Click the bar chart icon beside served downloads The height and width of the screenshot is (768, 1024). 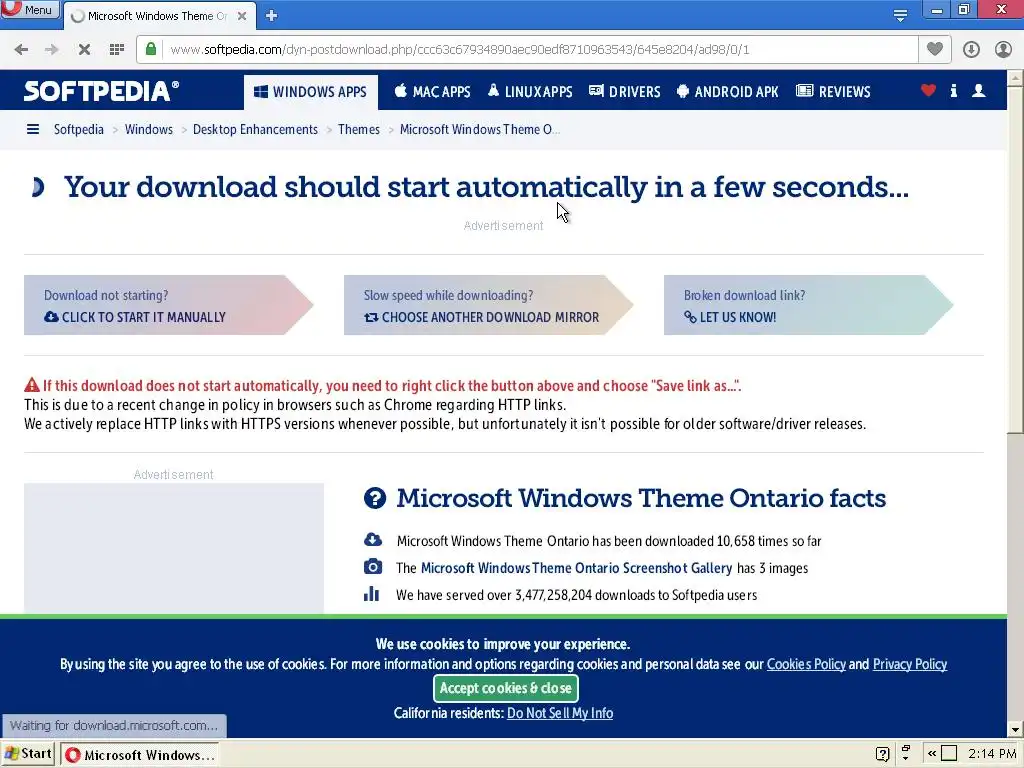coord(372,594)
